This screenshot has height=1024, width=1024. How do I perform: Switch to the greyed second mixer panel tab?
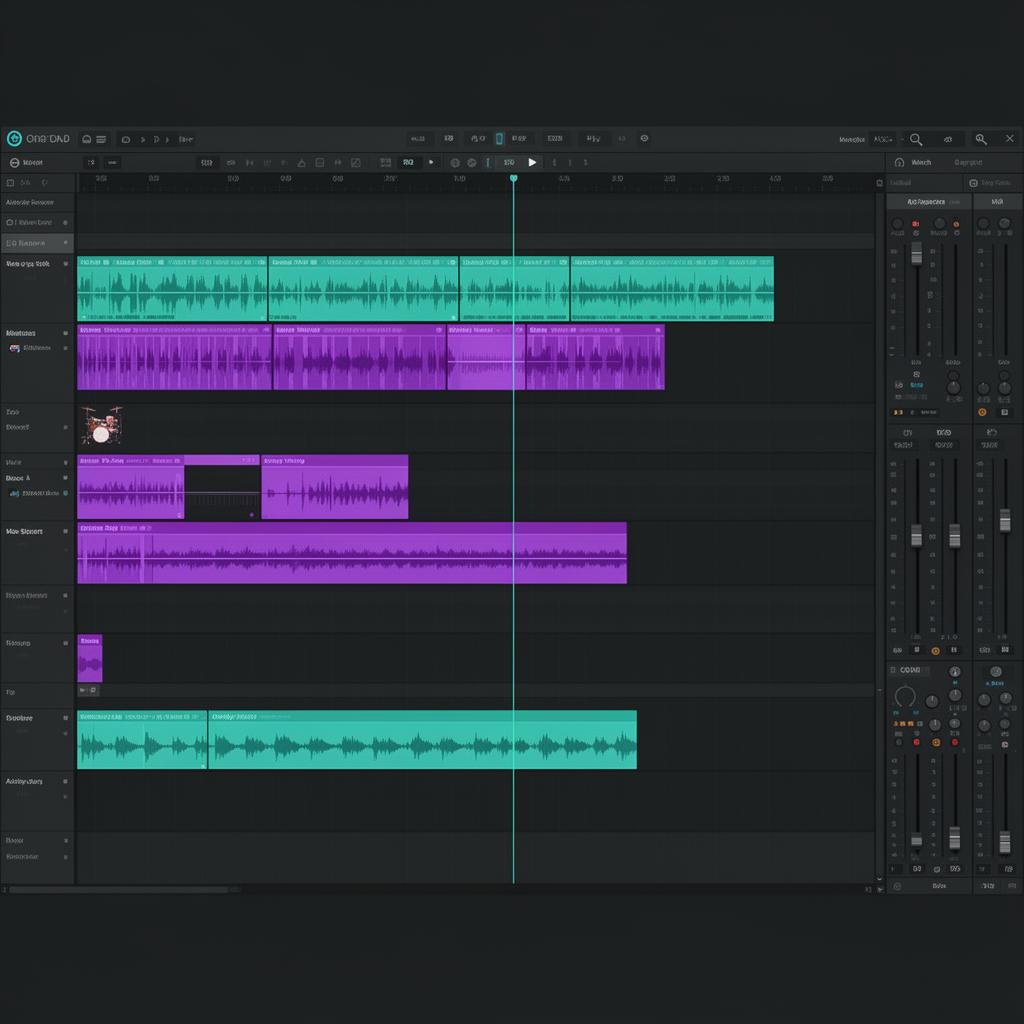click(x=968, y=162)
